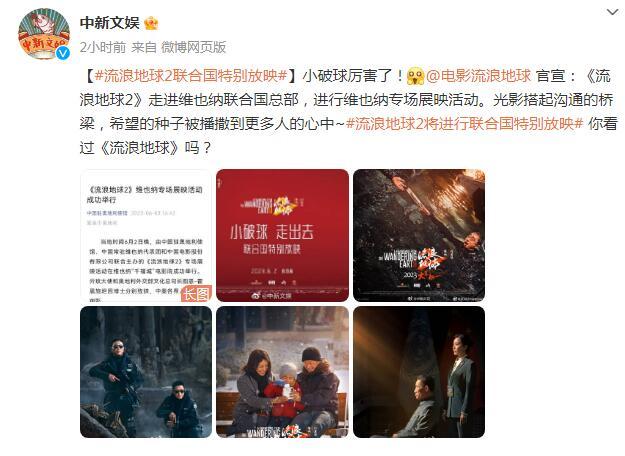This screenshot has width=625, height=456.
Task: Click the Wandering Earth logo on red poster
Action: (271, 204)
